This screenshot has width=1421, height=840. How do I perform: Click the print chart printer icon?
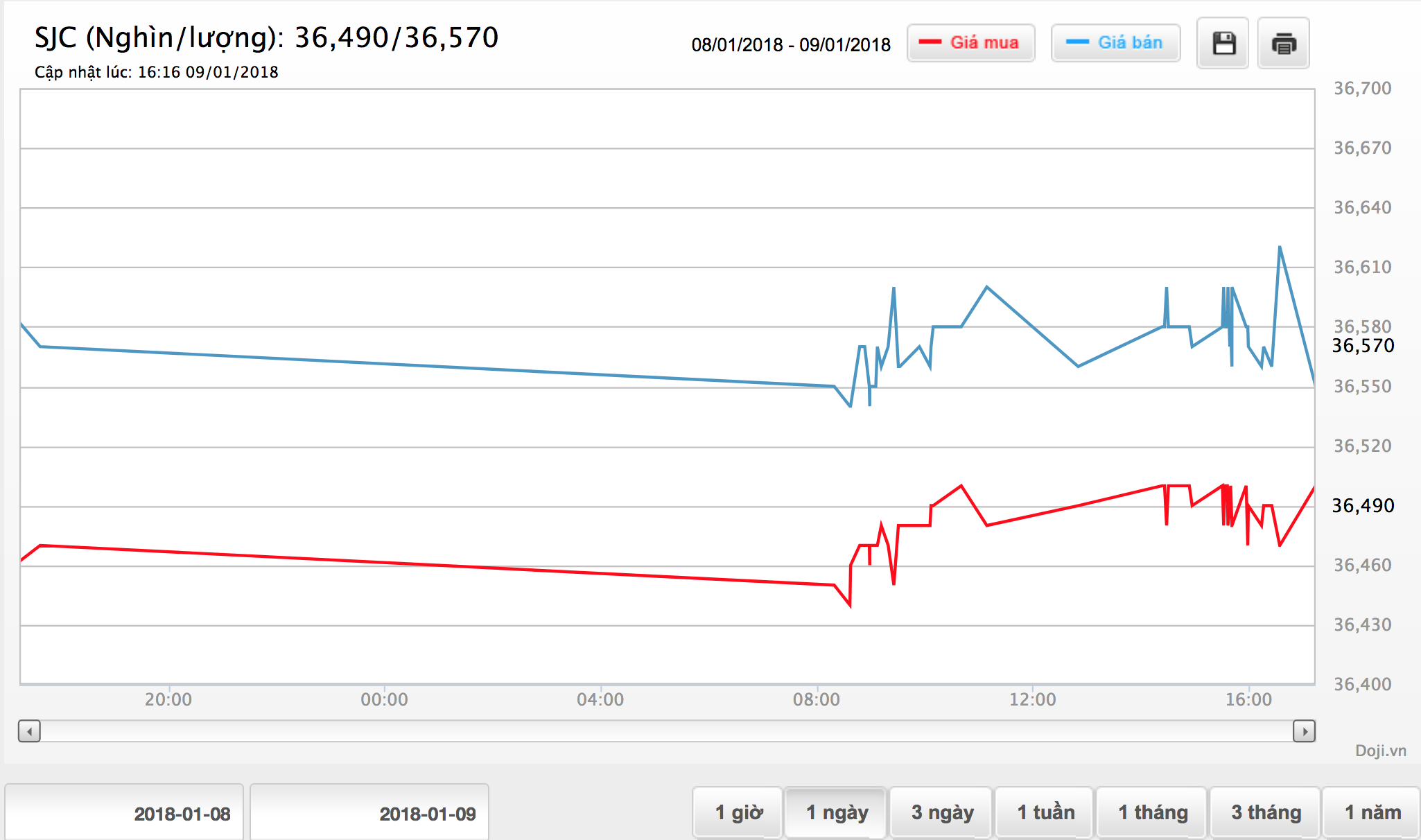[1284, 43]
